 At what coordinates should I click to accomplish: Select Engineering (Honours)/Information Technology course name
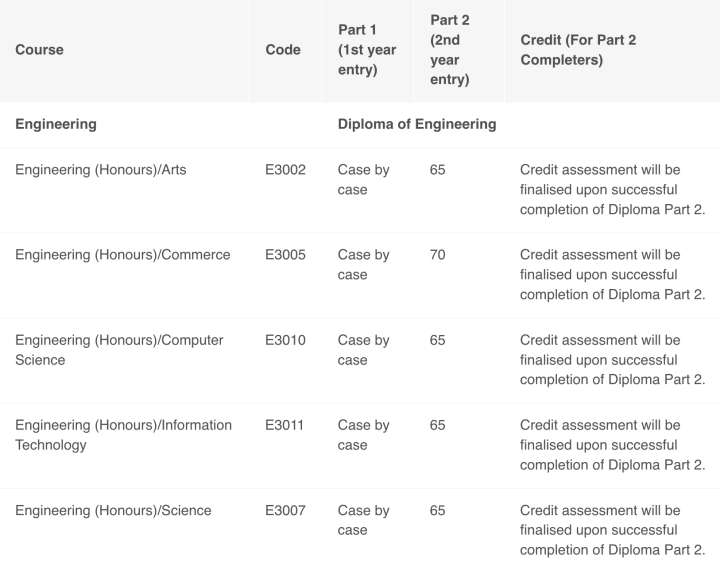point(124,435)
